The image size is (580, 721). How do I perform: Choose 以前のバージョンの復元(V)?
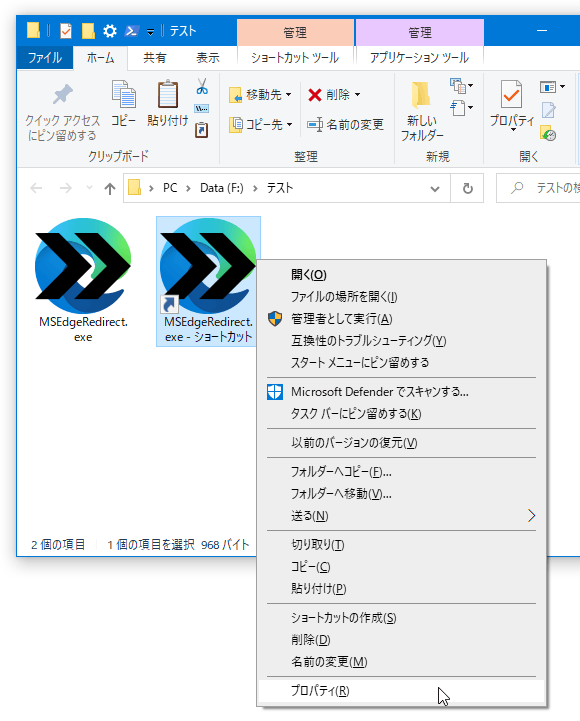(x=402, y=443)
